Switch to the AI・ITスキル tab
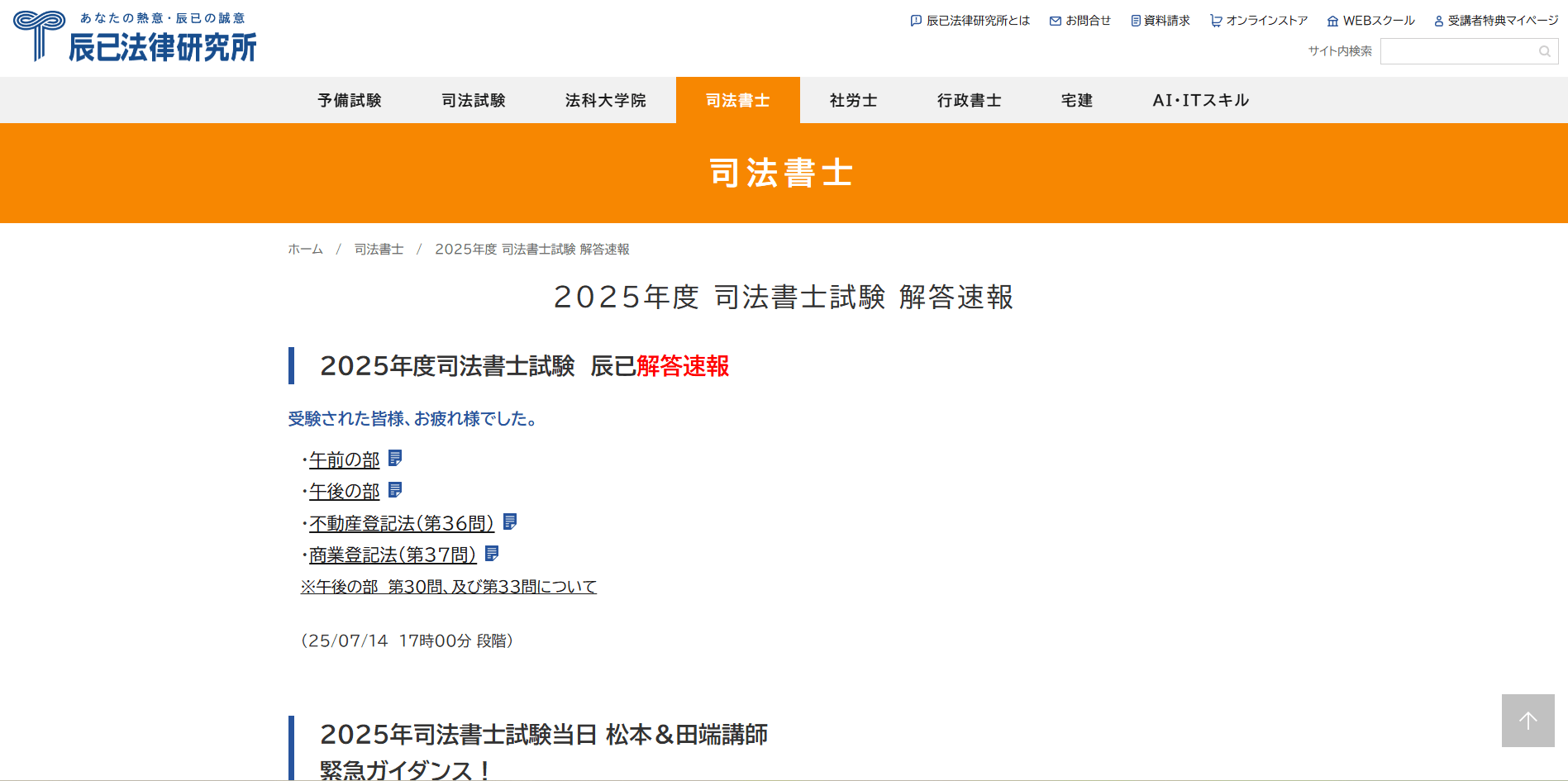1568x781 pixels. click(1201, 100)
